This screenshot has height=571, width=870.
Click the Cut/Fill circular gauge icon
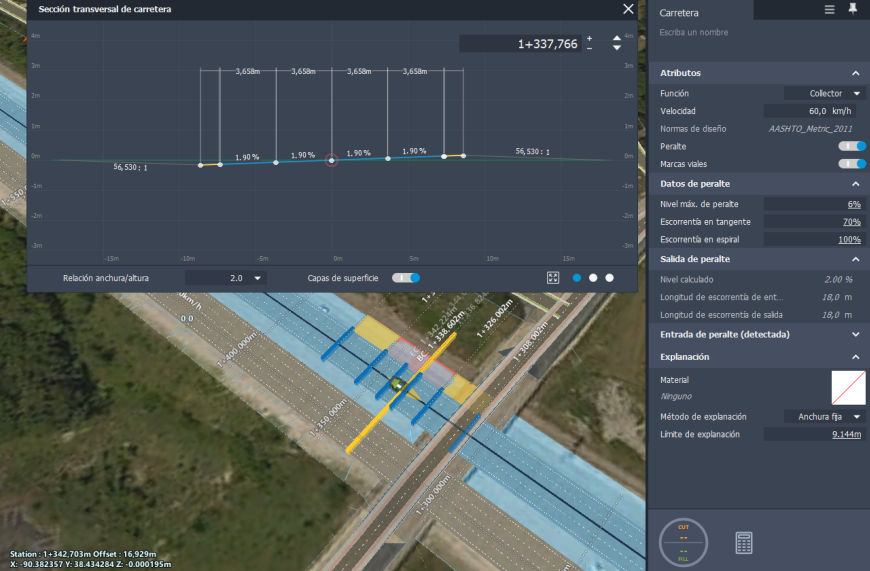pyautogui.click(x=684, y=543)
